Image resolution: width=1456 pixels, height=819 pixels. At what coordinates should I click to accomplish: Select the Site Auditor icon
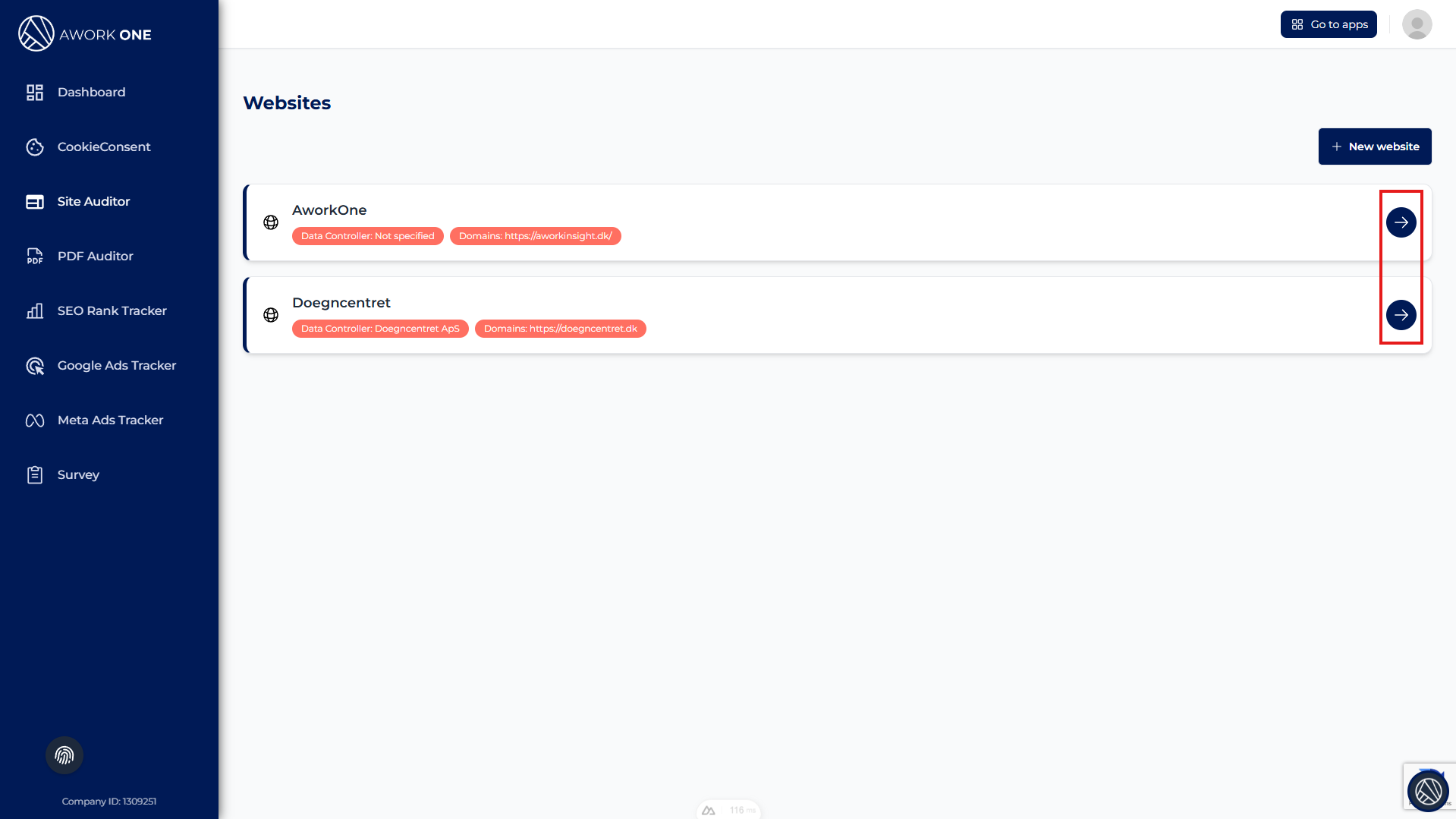(x=35, y=201)
